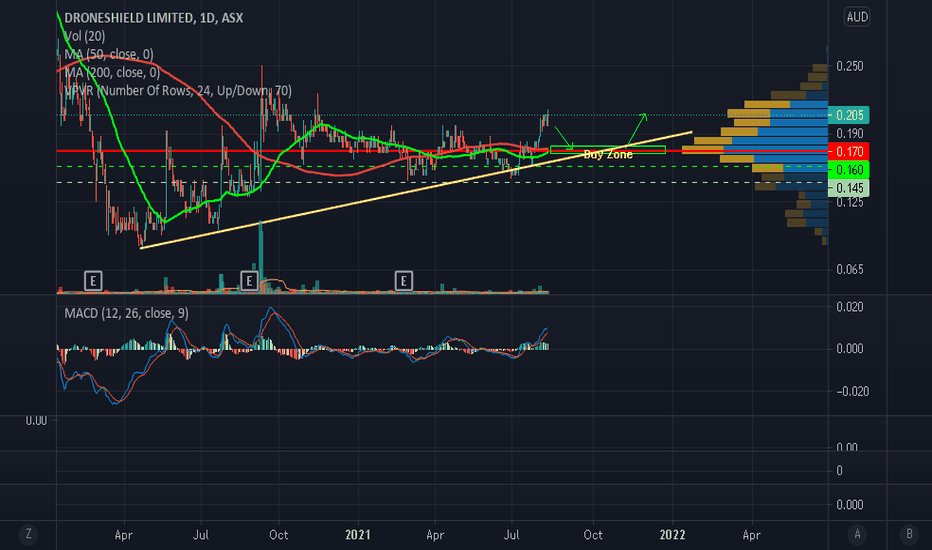This screenshot has width=932, height=550.
Task: Click the Z timezone button
Action: (28, 534)
